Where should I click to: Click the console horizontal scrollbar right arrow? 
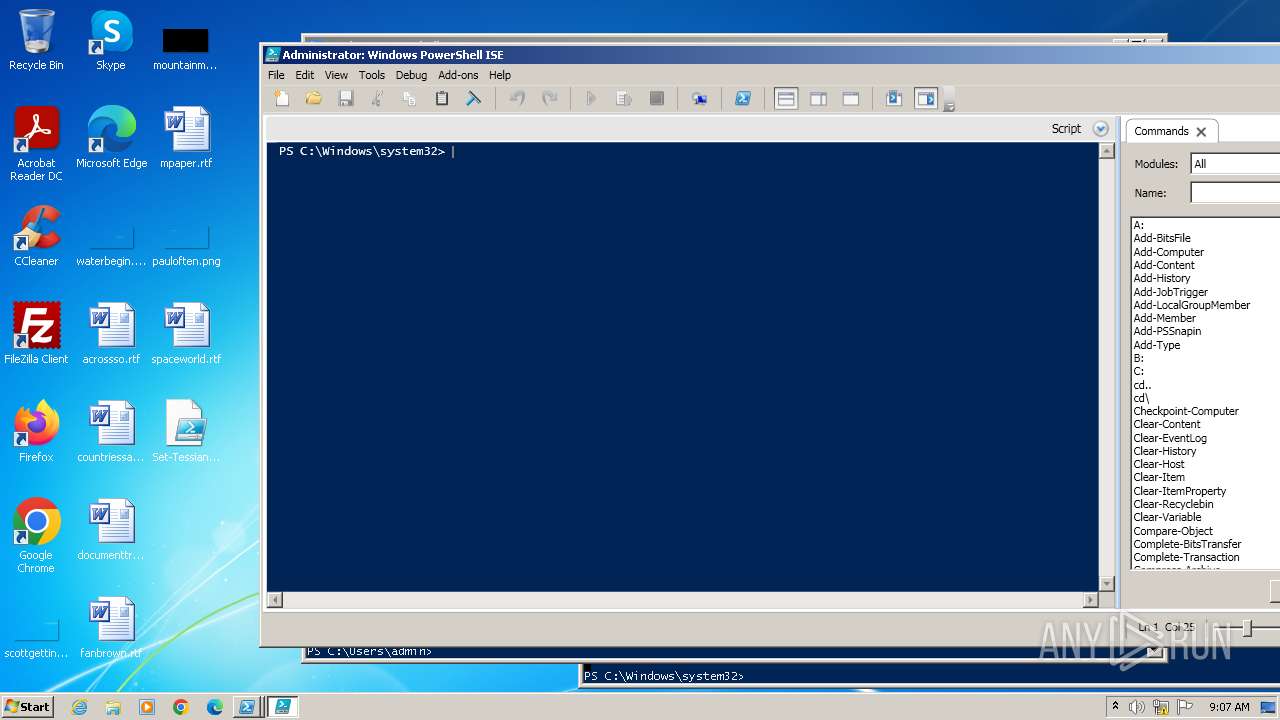(x=1091, y=600)
